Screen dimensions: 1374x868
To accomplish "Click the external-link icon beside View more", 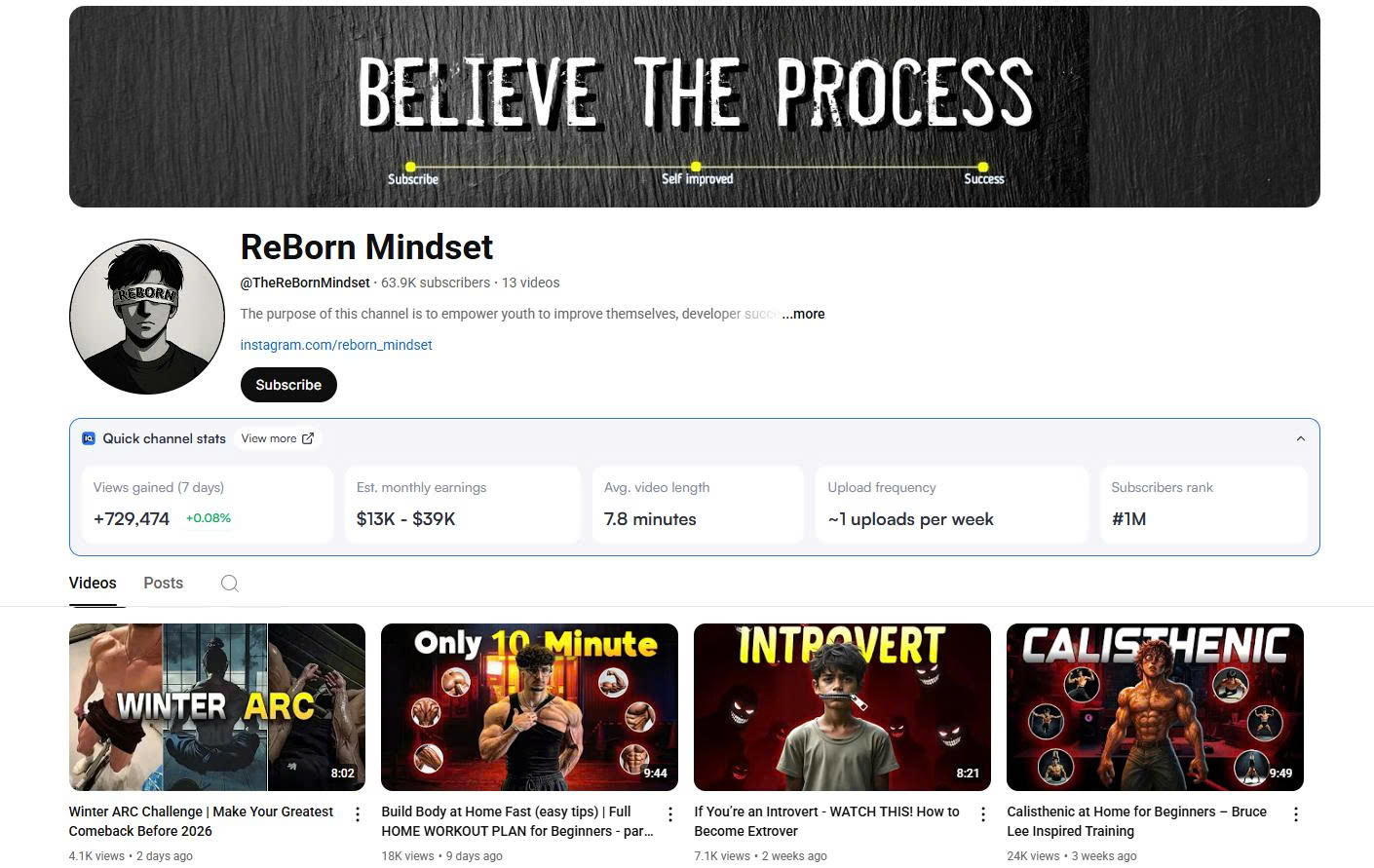I will [x=308, y=438].
